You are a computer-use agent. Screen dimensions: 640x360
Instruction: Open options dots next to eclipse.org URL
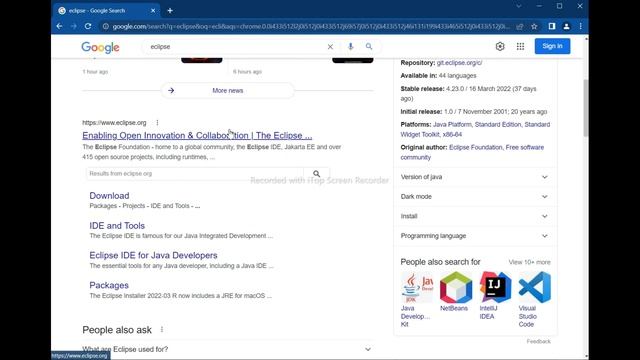click(x=157, y=122)
